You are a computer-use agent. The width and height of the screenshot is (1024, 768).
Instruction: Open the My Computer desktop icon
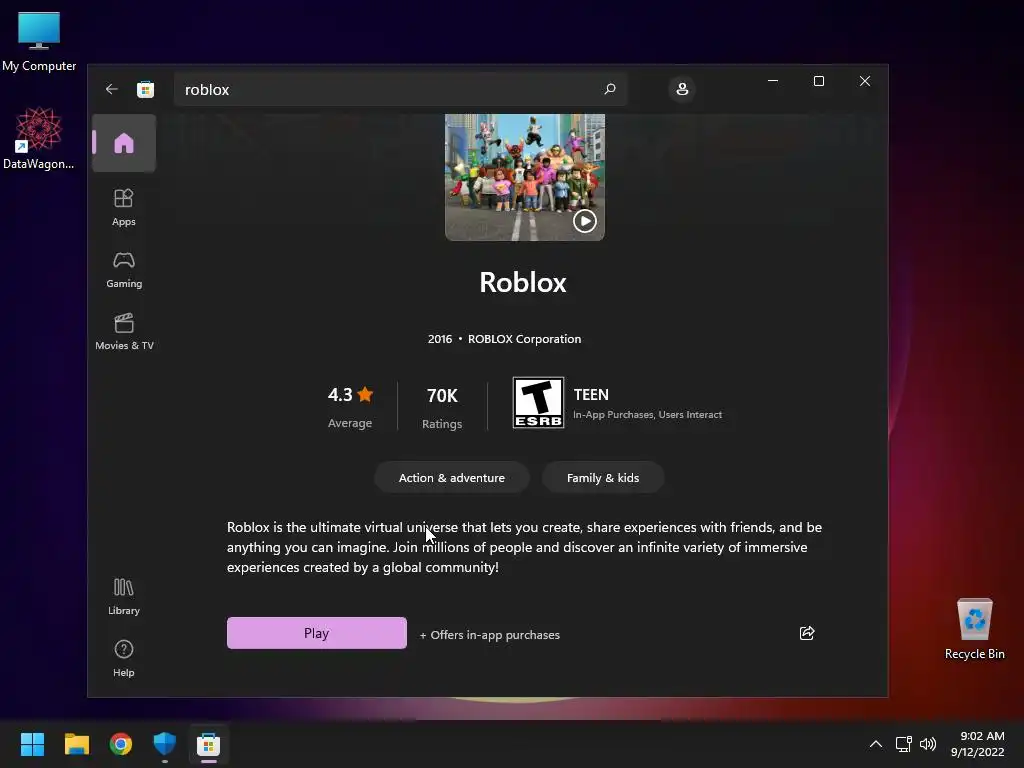click(39, 41)
